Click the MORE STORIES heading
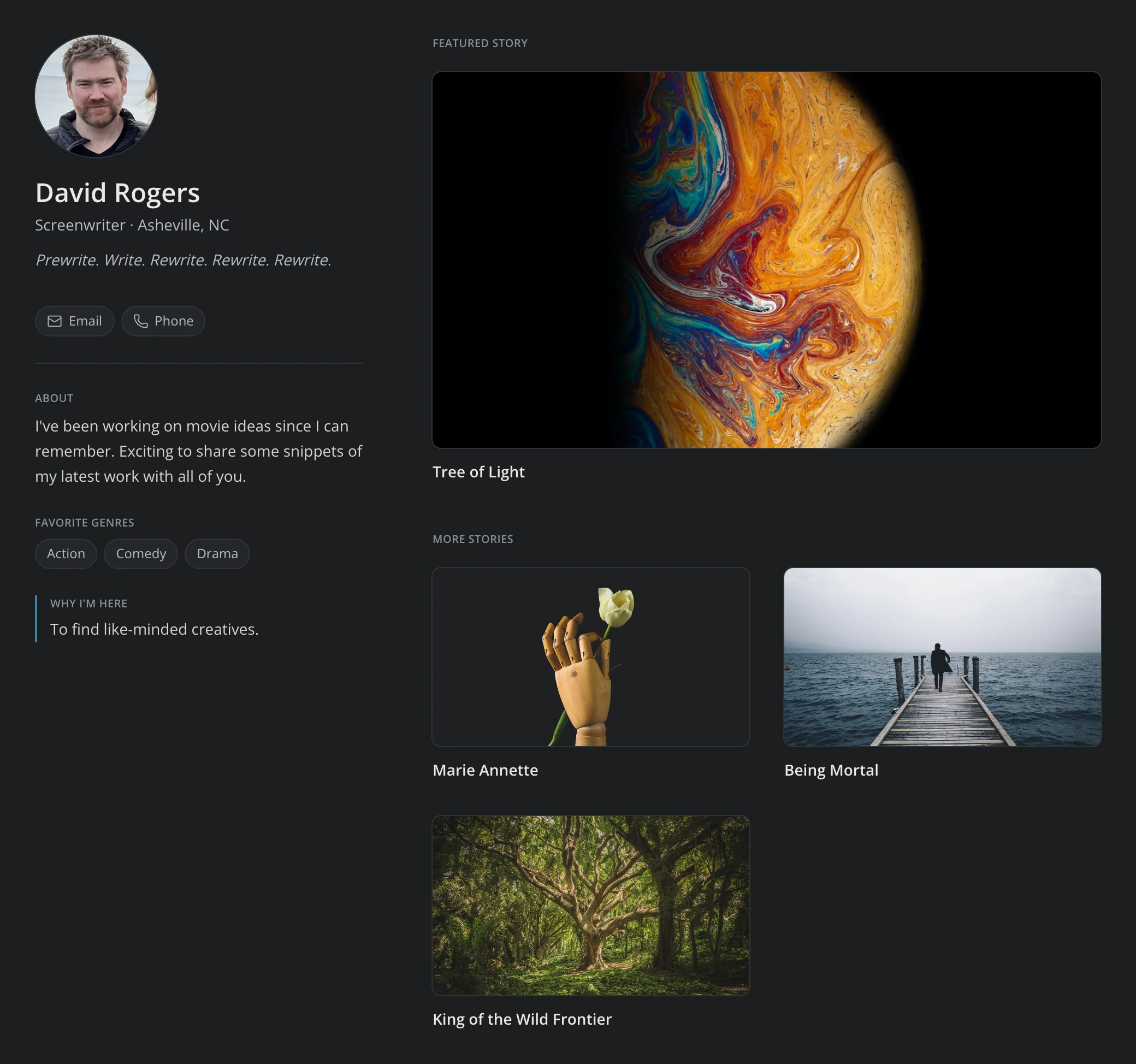 (472, 540)
